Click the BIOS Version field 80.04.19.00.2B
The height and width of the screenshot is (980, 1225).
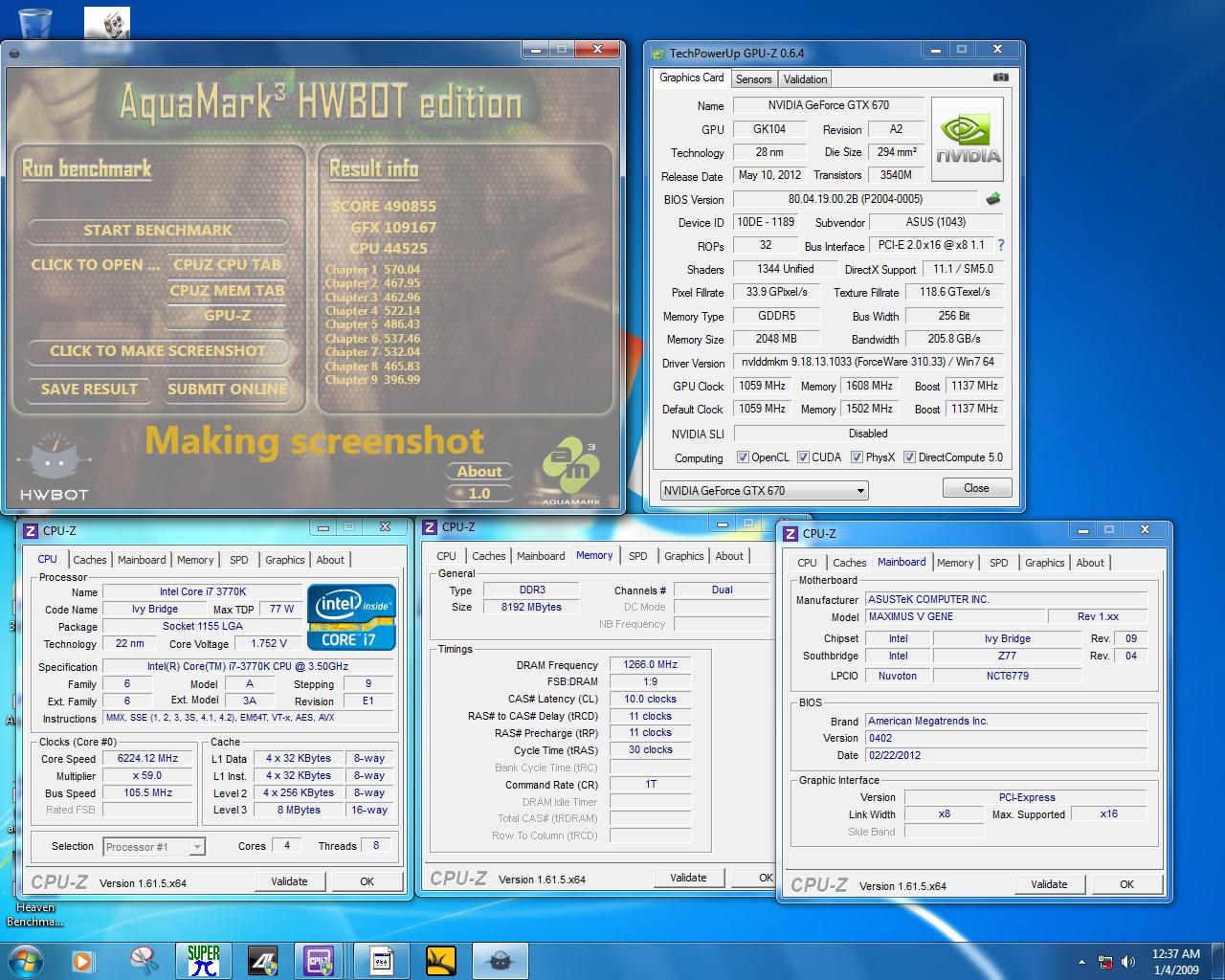pyautogui.click(x=856, y=199)
